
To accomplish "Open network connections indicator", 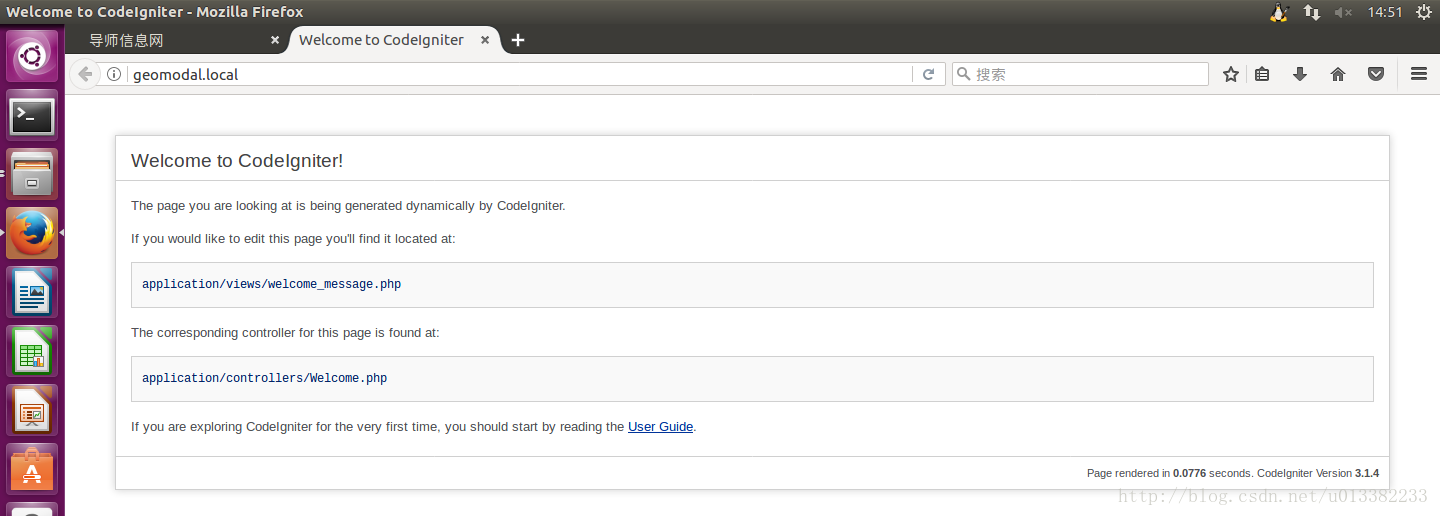I will click(x=1311, y=12).
